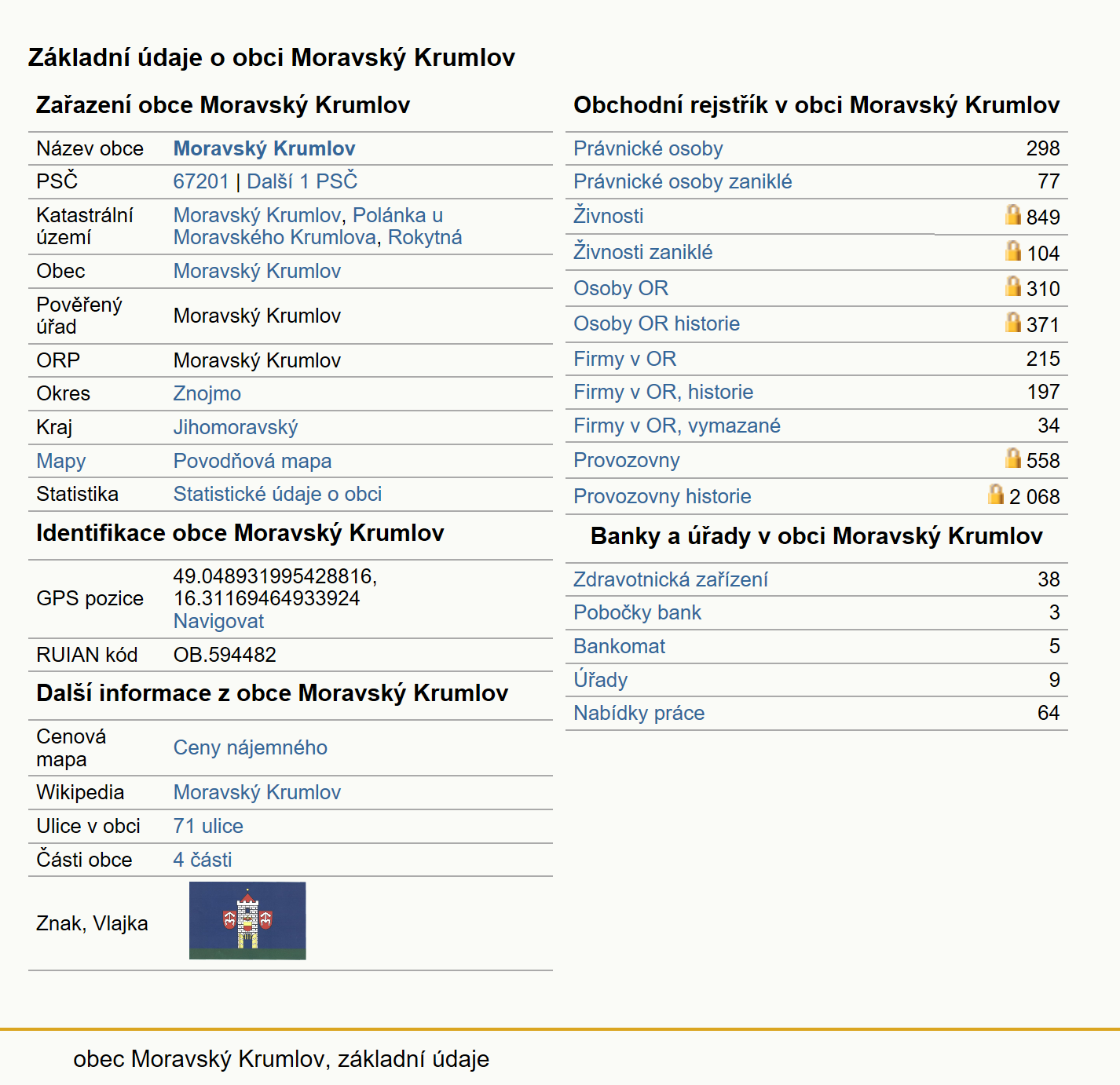Click lock icon in Osoby OR row

[x=1013, y=287]
